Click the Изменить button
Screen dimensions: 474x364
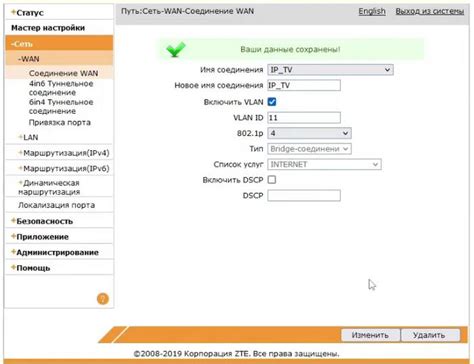pyautogui.click(x=370, y=335)
